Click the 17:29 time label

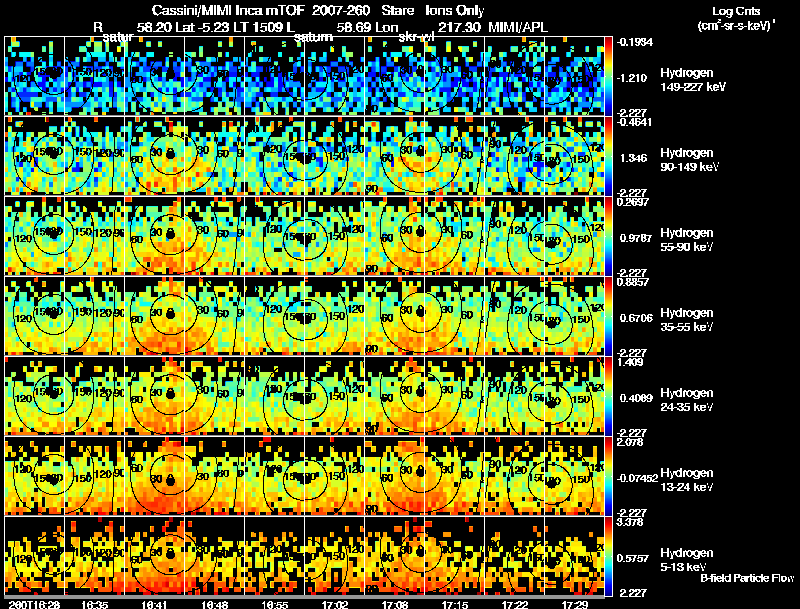[575, 604]
